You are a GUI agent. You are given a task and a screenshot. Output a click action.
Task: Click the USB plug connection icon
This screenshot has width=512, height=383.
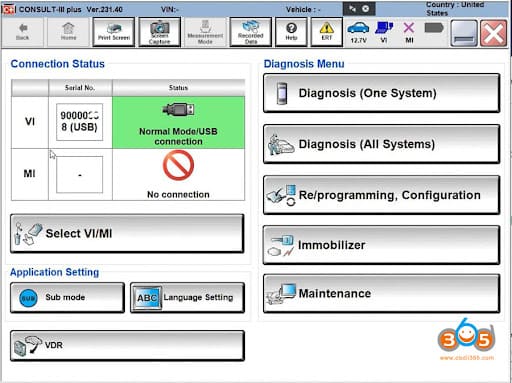tap(178, 110)
